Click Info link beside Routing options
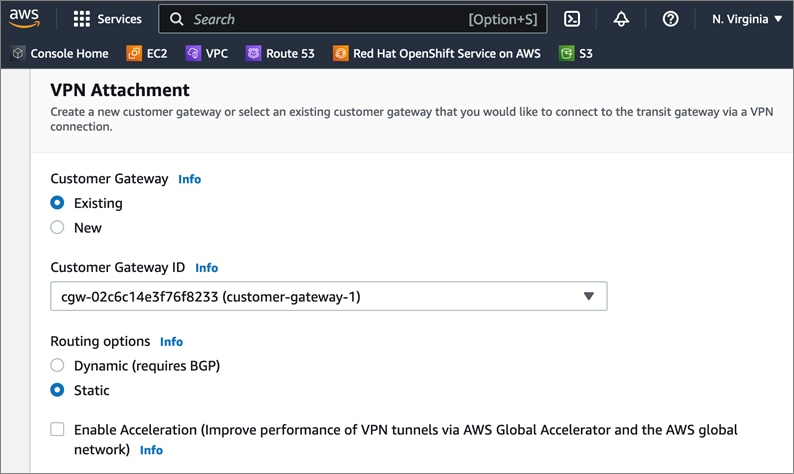Image resolution: width=794 pixels, height=474 pixels. click(x=171, y=342)
